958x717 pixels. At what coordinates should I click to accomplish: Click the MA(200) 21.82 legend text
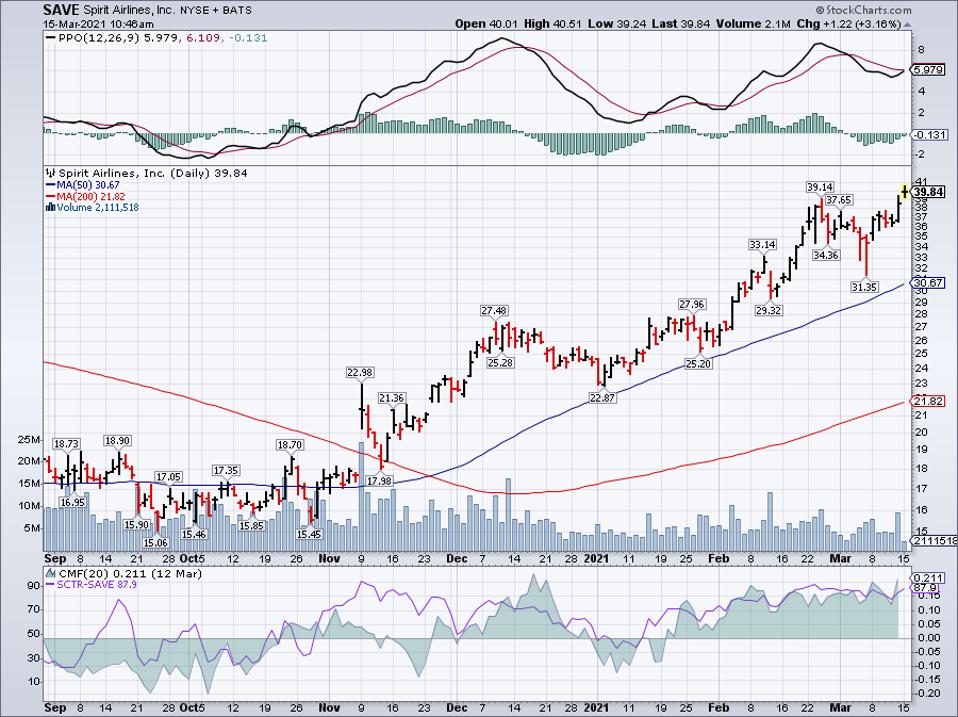[x=90, y=197]
